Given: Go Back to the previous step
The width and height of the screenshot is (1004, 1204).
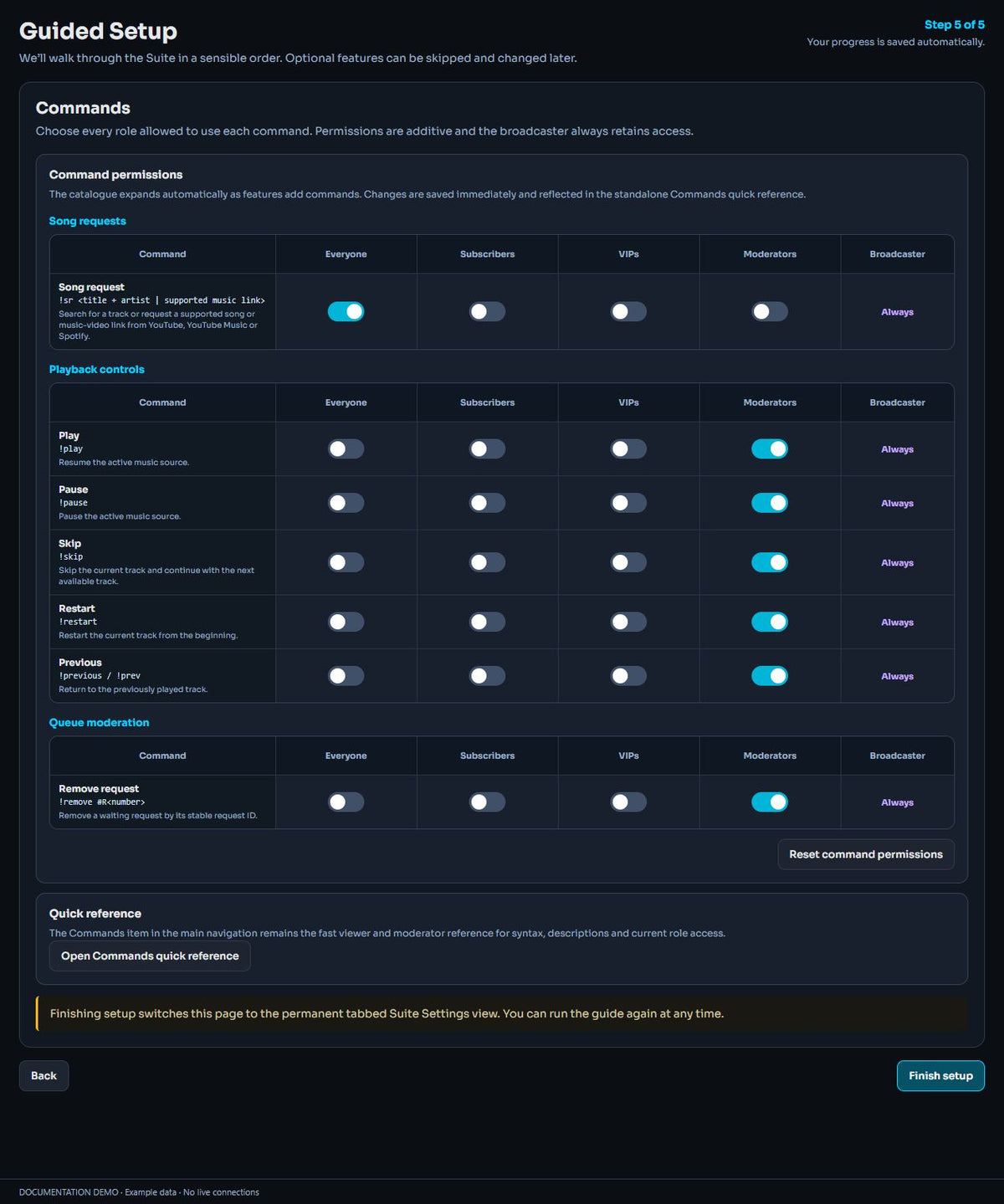Looking at the screenshot, I should click(x=44, y=1076).
